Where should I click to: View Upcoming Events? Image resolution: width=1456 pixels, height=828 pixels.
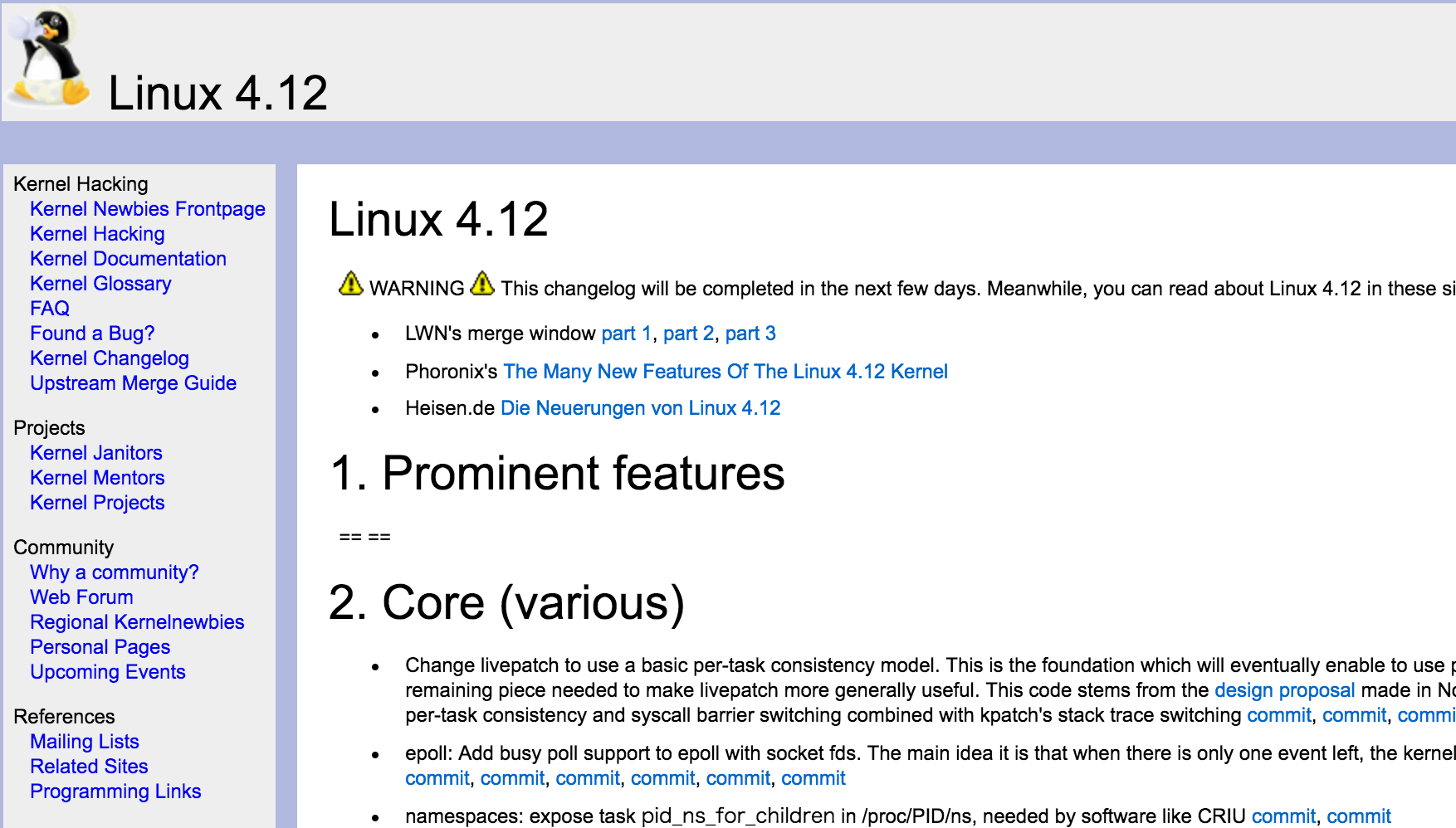(x=108, y=672)
